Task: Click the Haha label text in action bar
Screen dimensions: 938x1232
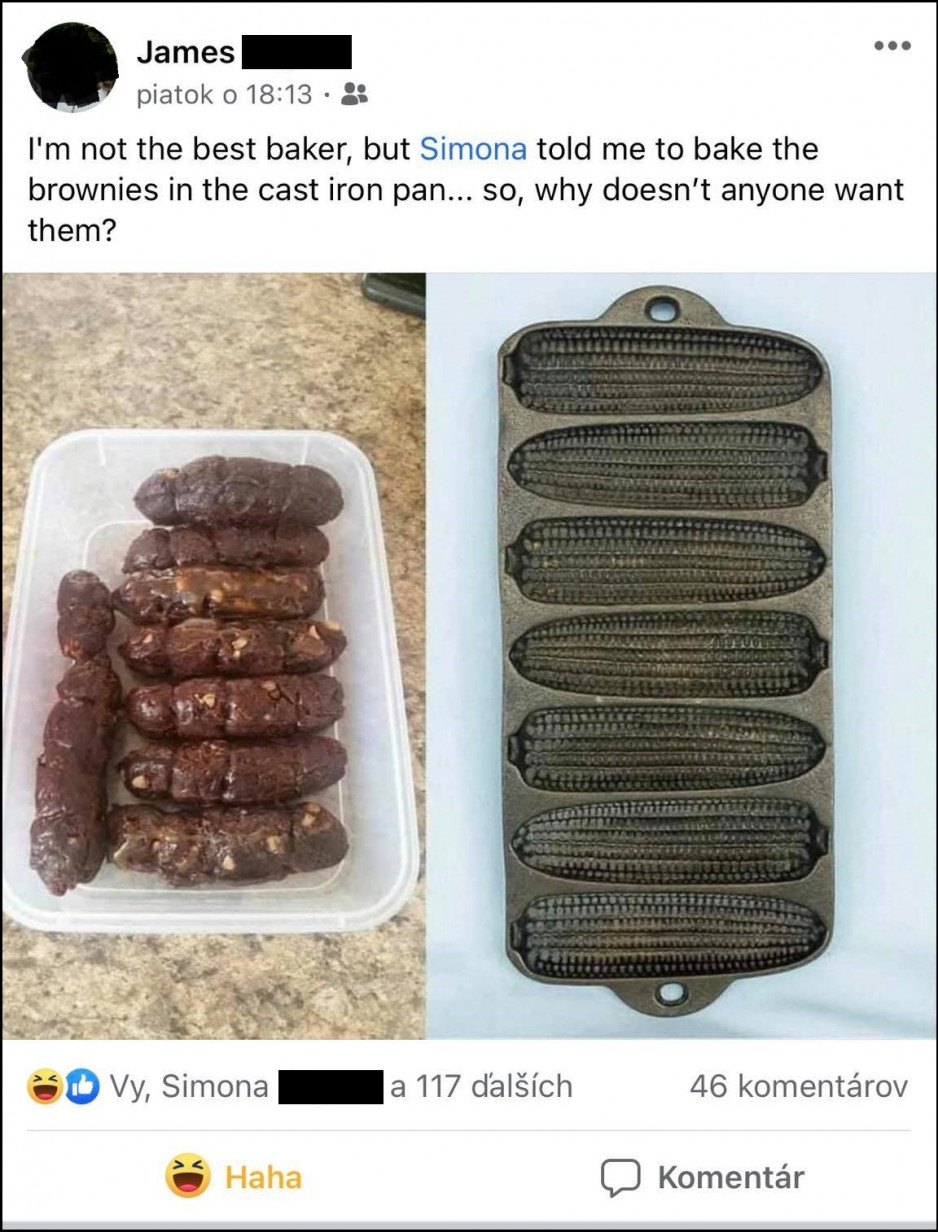Action: point(263,1177)
